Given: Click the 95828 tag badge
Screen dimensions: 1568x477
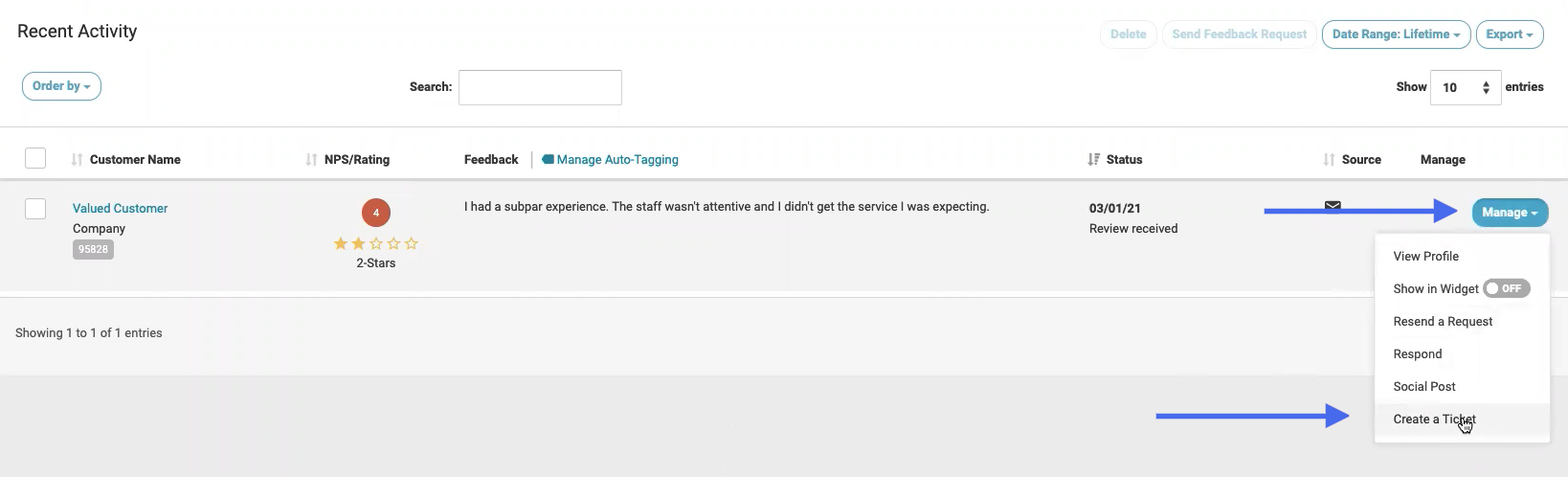Looking at the screenshot, I should pyautogui.click(x=93, y=249).
